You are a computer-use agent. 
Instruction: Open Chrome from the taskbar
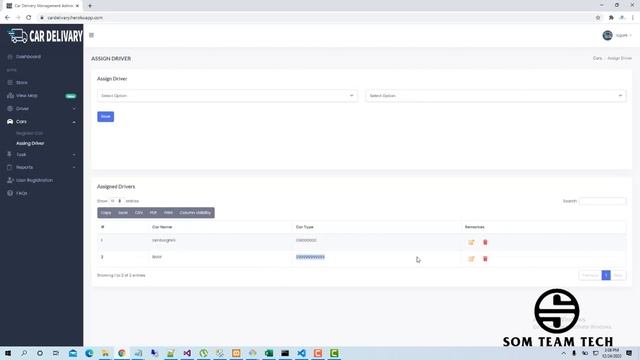pos(122,353)
